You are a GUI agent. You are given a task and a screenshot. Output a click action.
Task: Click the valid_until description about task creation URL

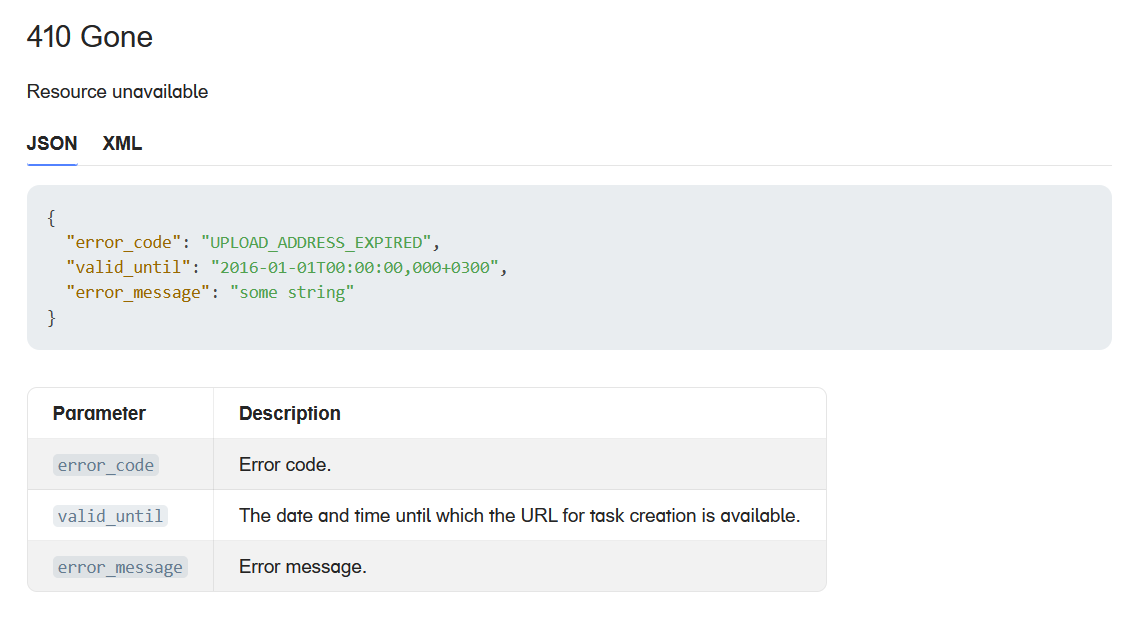pos(519,516)
